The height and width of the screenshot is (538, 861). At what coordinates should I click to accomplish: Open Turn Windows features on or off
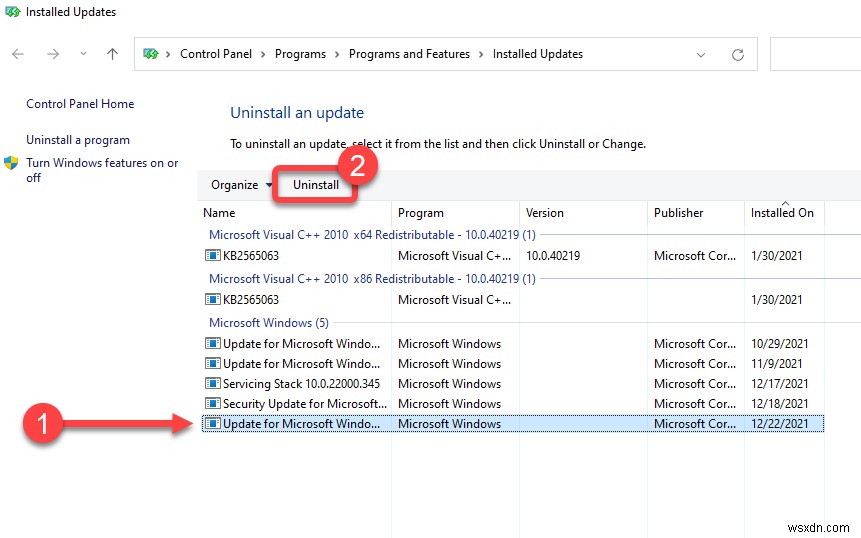[x=102, y=170]
